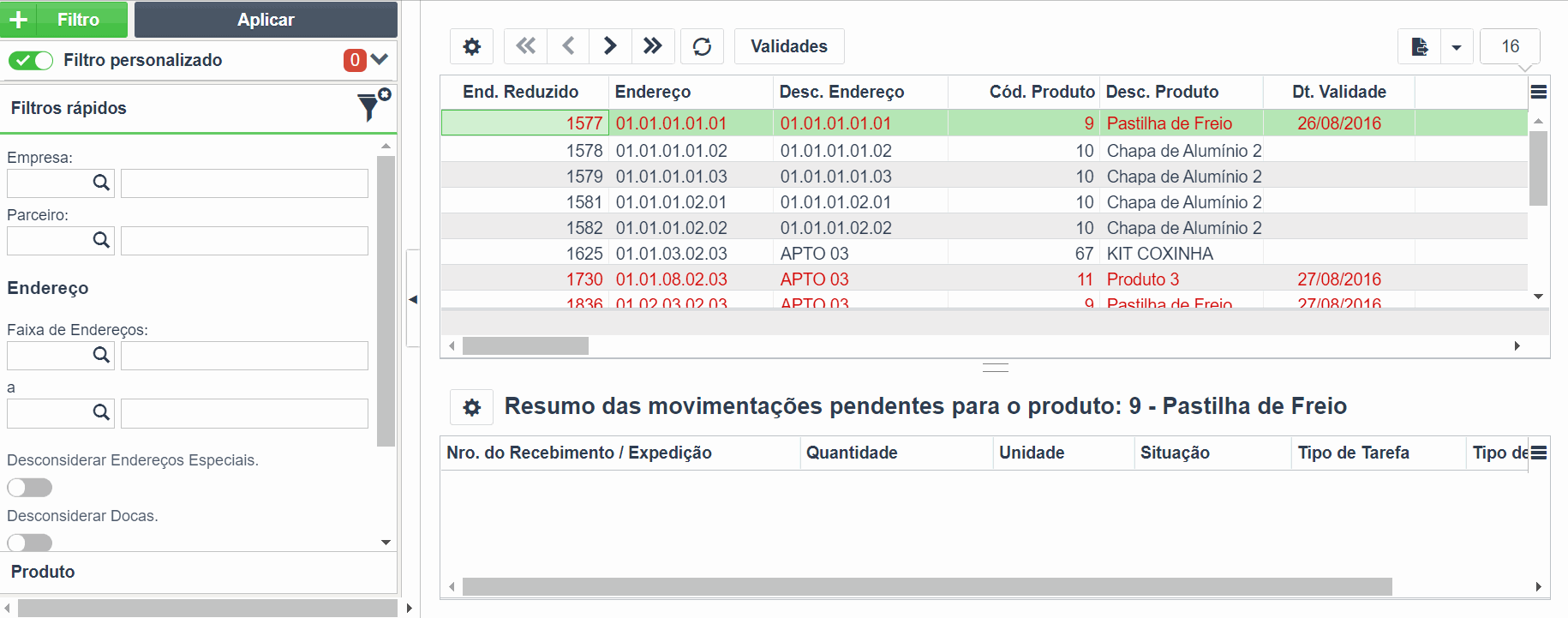Click the 26/08/2016 validity date cell

click(1339, 123)
